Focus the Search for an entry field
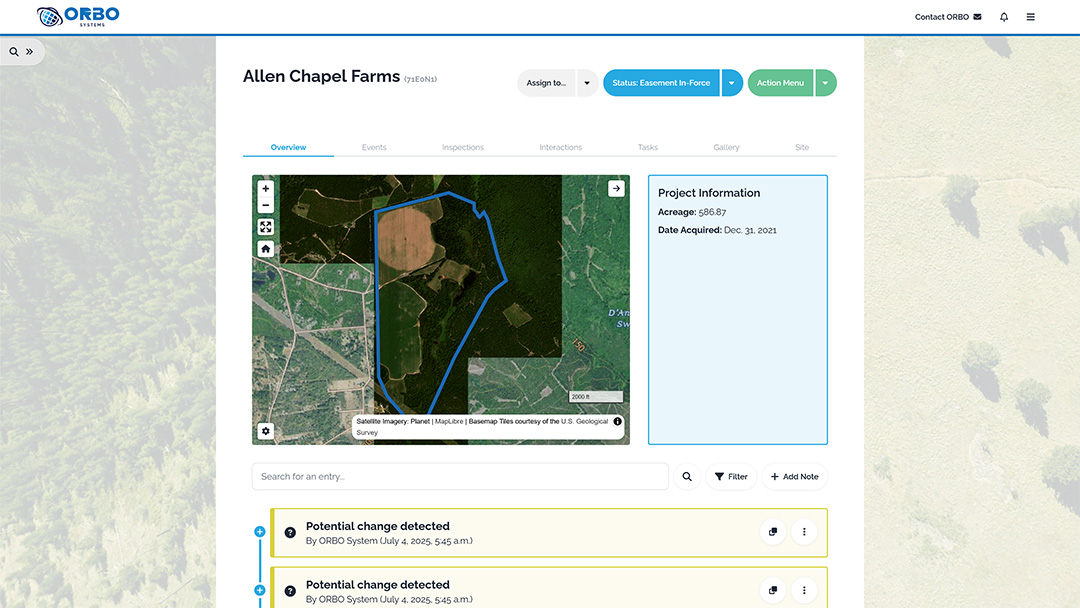Image resolution: width=1080 pixels, height=608 pixels. [x=460, y=477]
